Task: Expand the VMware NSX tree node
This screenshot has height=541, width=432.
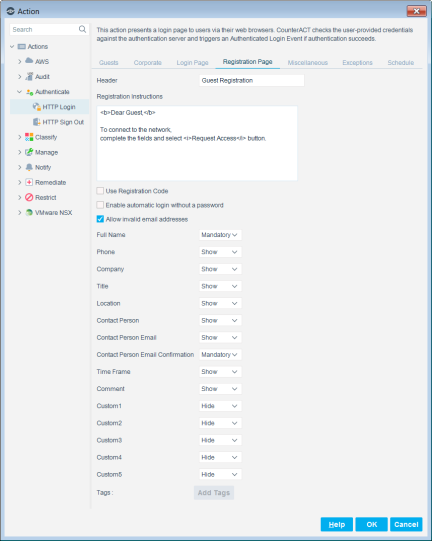Action: point(20,213)
